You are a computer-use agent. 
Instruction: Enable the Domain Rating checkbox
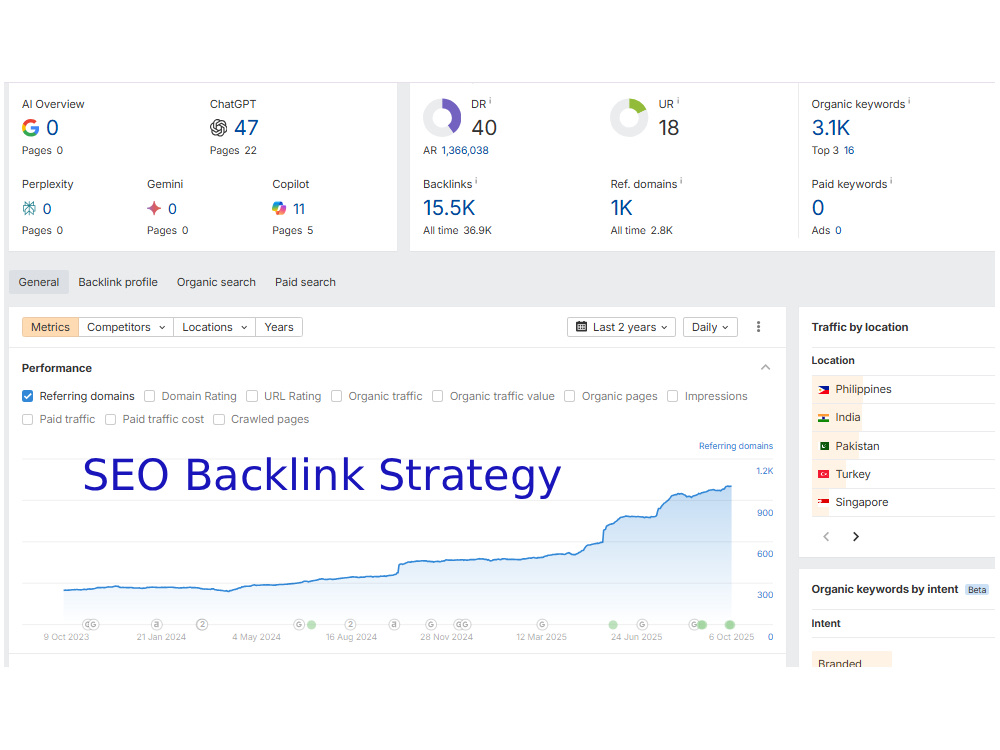tap(149, 396)
